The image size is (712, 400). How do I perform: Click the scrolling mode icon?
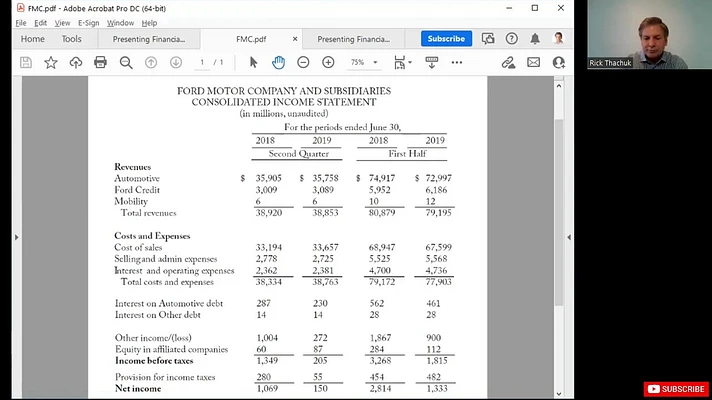[431, 62]
